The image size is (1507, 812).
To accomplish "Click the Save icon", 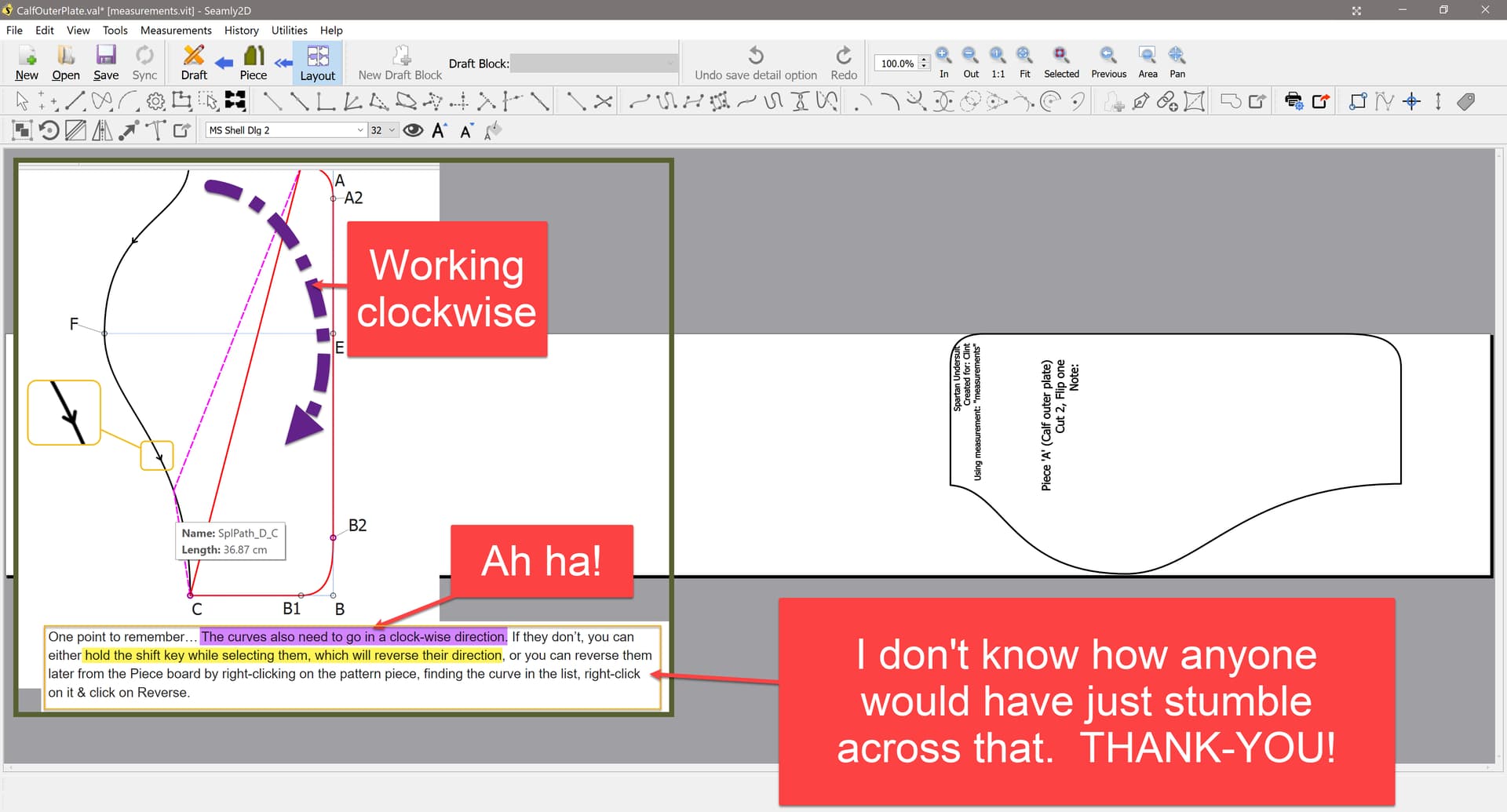I will point(106,63).
